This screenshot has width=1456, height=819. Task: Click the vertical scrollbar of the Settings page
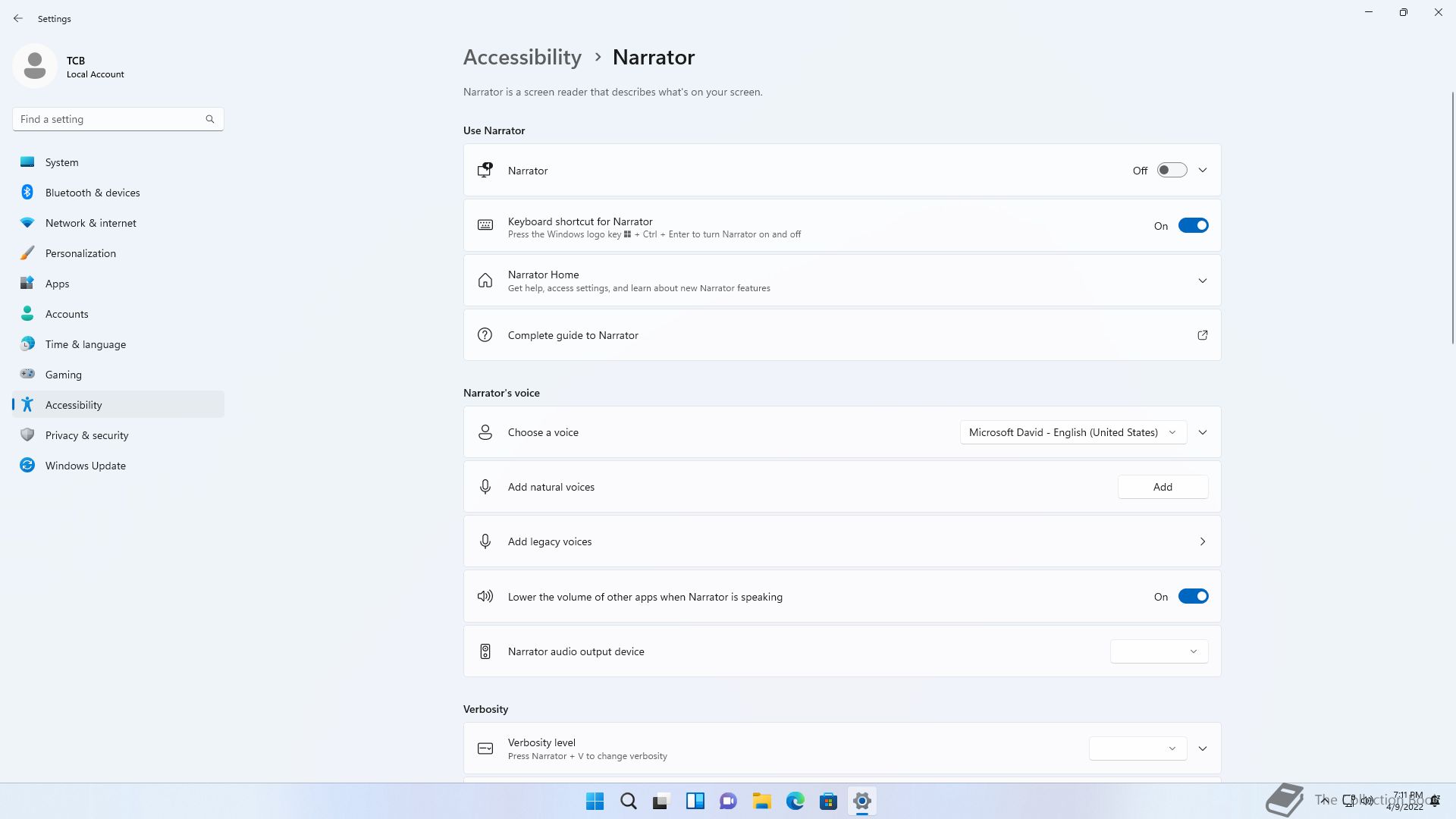coord(1452,218)
